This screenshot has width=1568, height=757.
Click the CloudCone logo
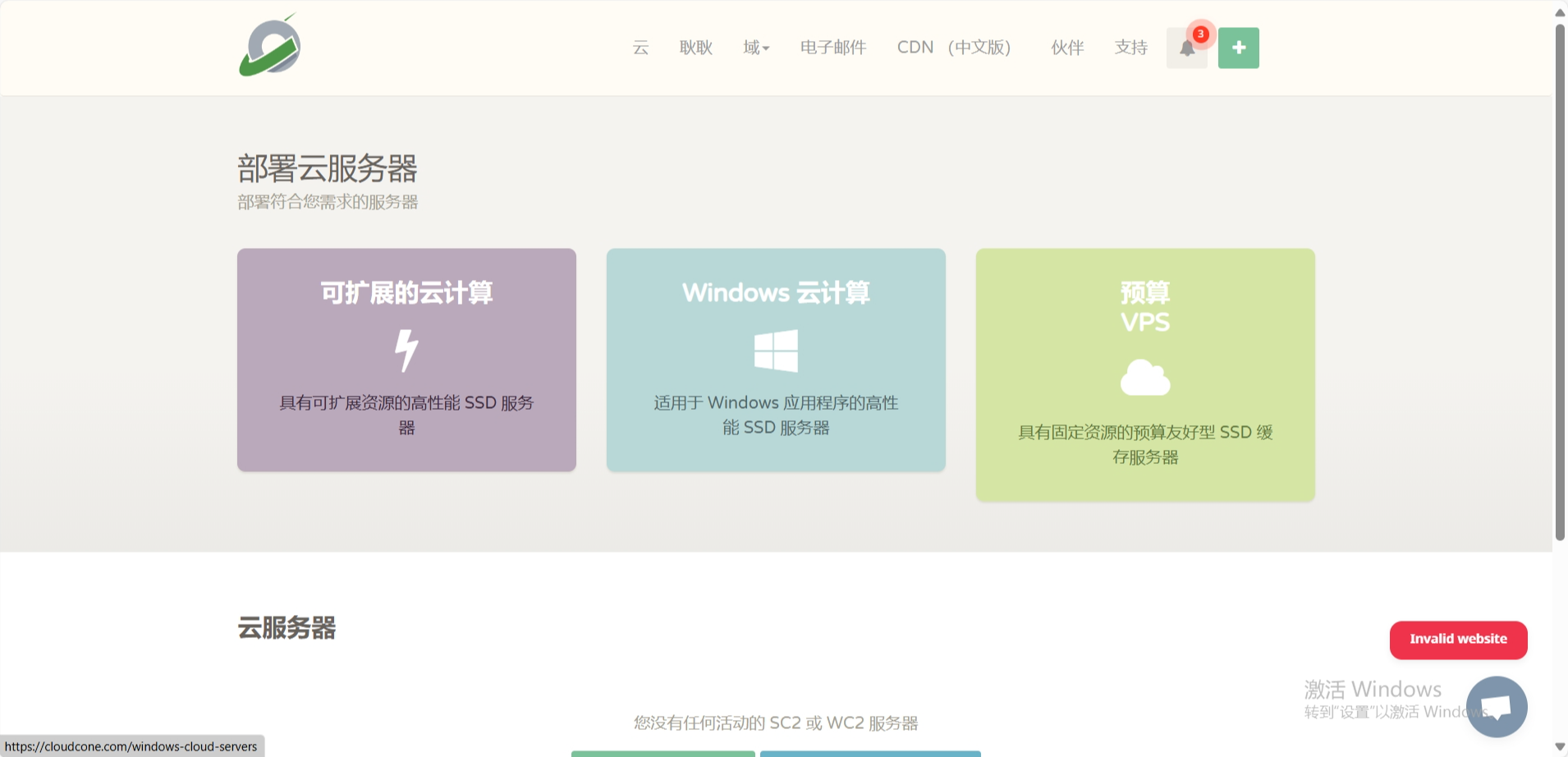pyautogui.click(x=268, y=47)
